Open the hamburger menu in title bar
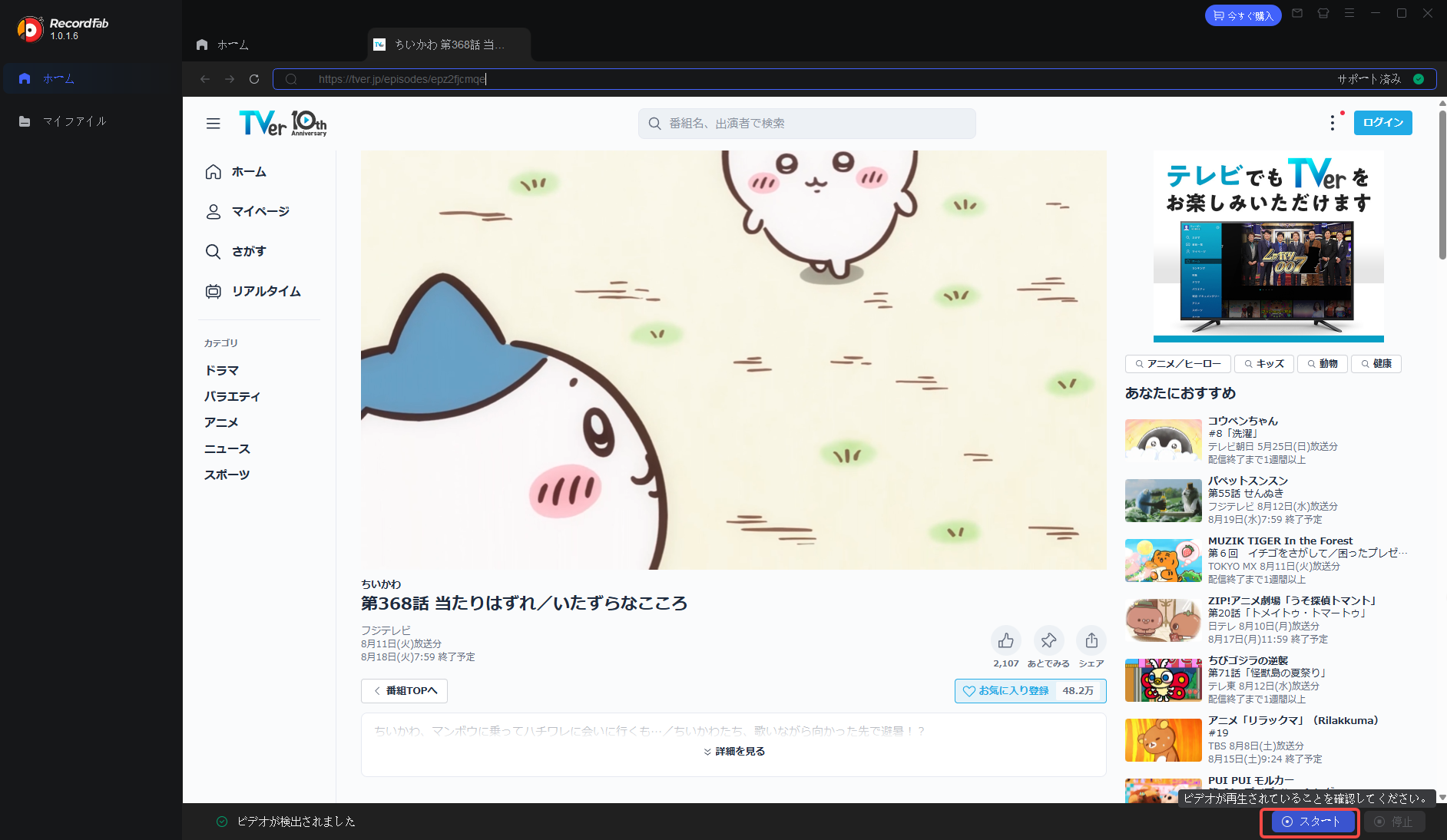Viewport: 1447px width, 840px height. pyautogui.click(x=1349, y=13)
